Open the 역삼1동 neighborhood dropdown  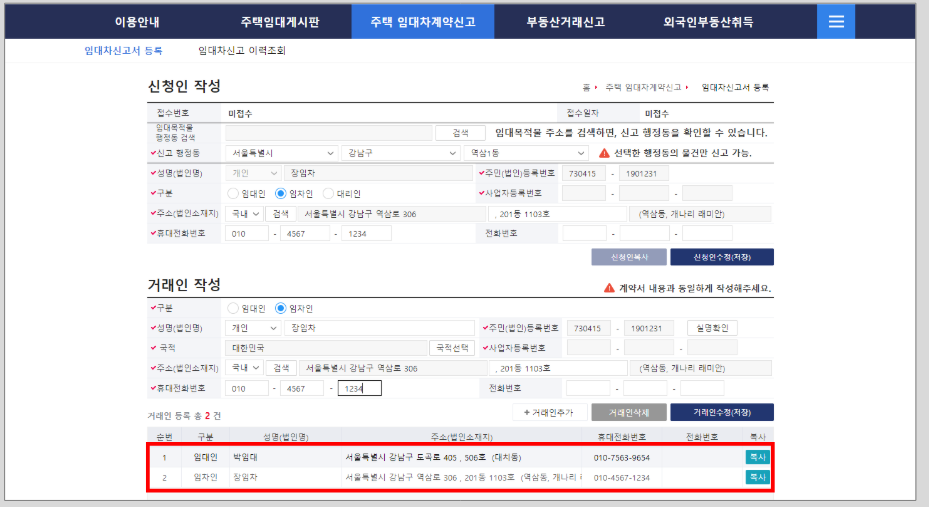pos(526,153)
